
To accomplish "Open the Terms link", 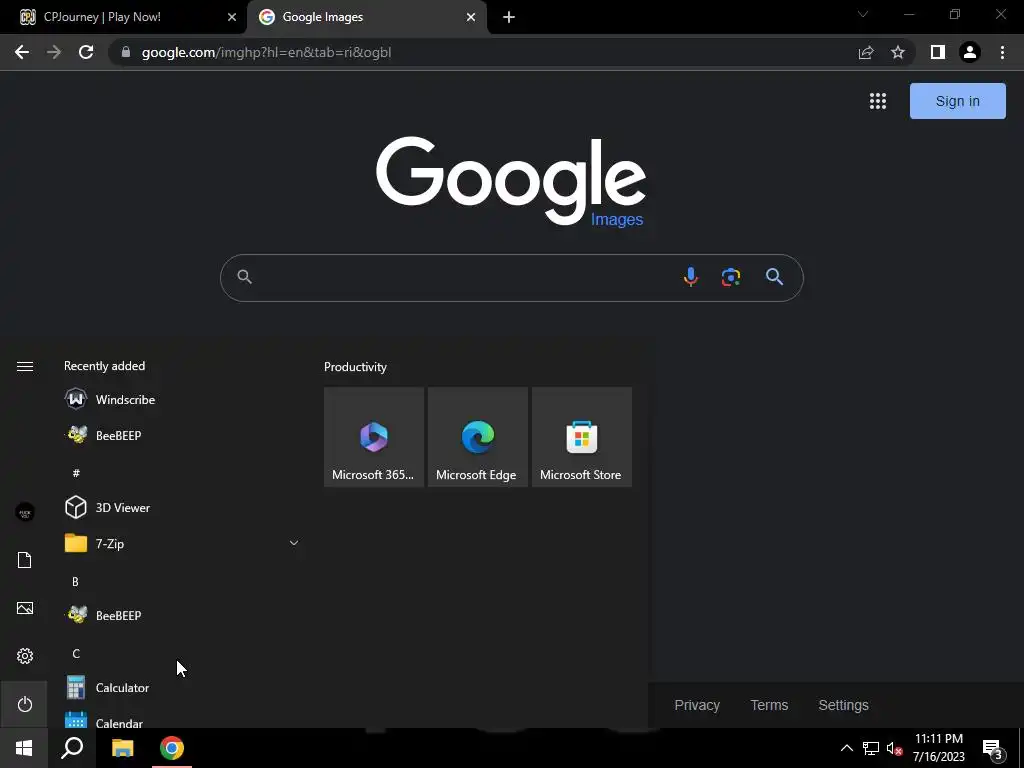I will tap(769, 705).
